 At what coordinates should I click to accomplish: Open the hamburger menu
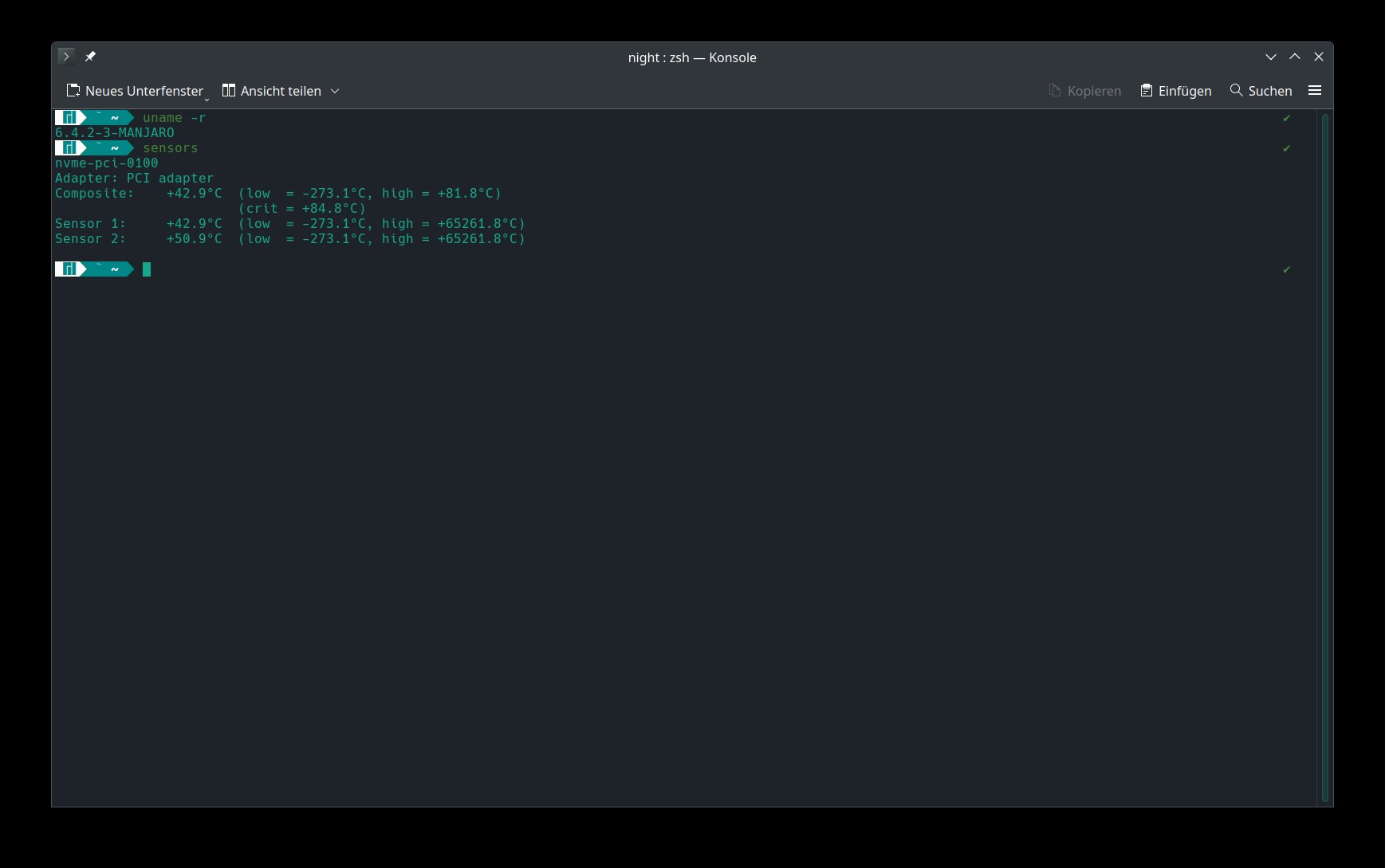[x=1315, y=91]
